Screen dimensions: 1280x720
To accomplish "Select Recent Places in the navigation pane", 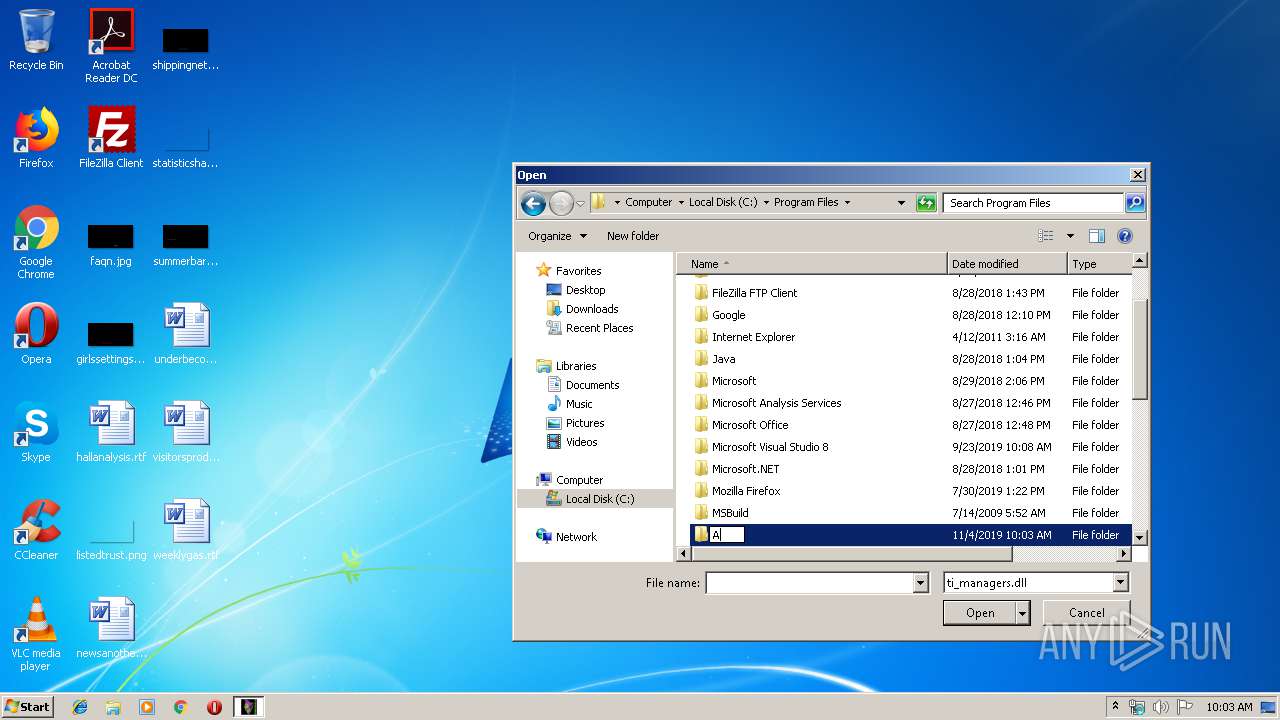I will pos(599,328).
